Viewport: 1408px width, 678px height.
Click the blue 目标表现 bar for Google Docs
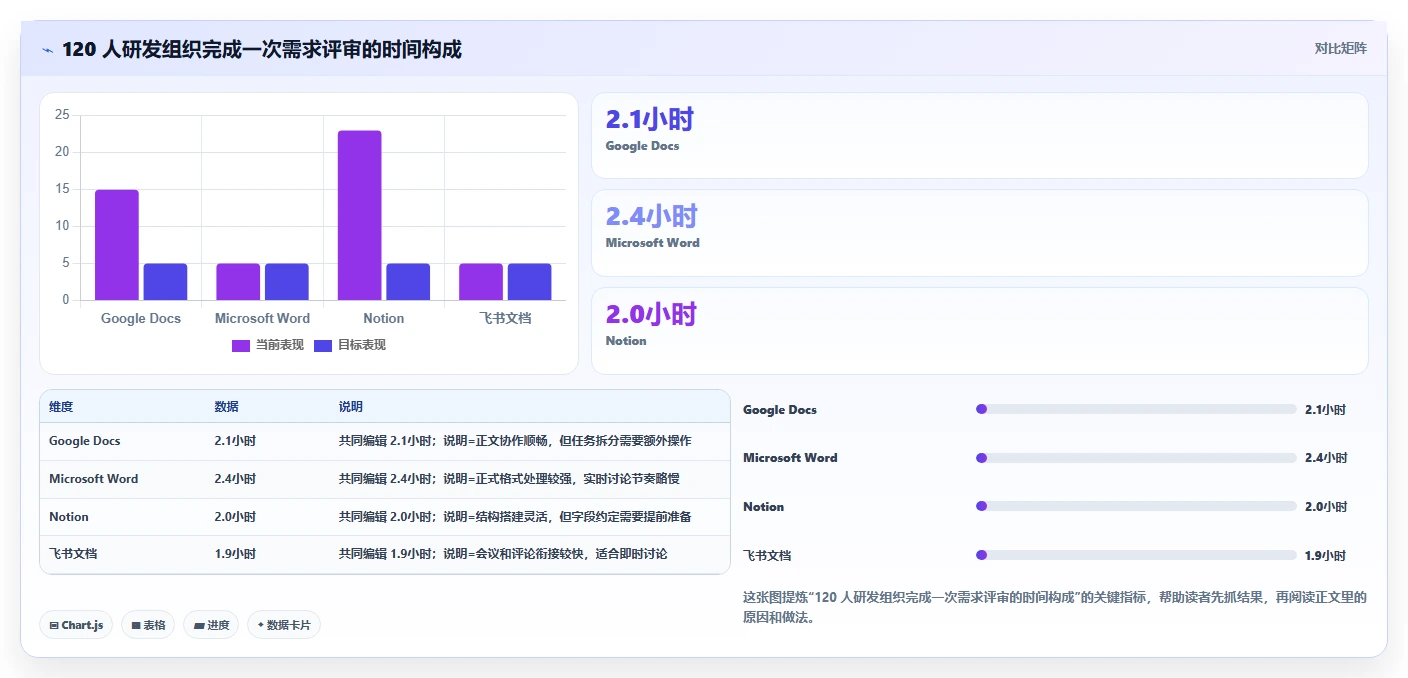click(165, 282)
